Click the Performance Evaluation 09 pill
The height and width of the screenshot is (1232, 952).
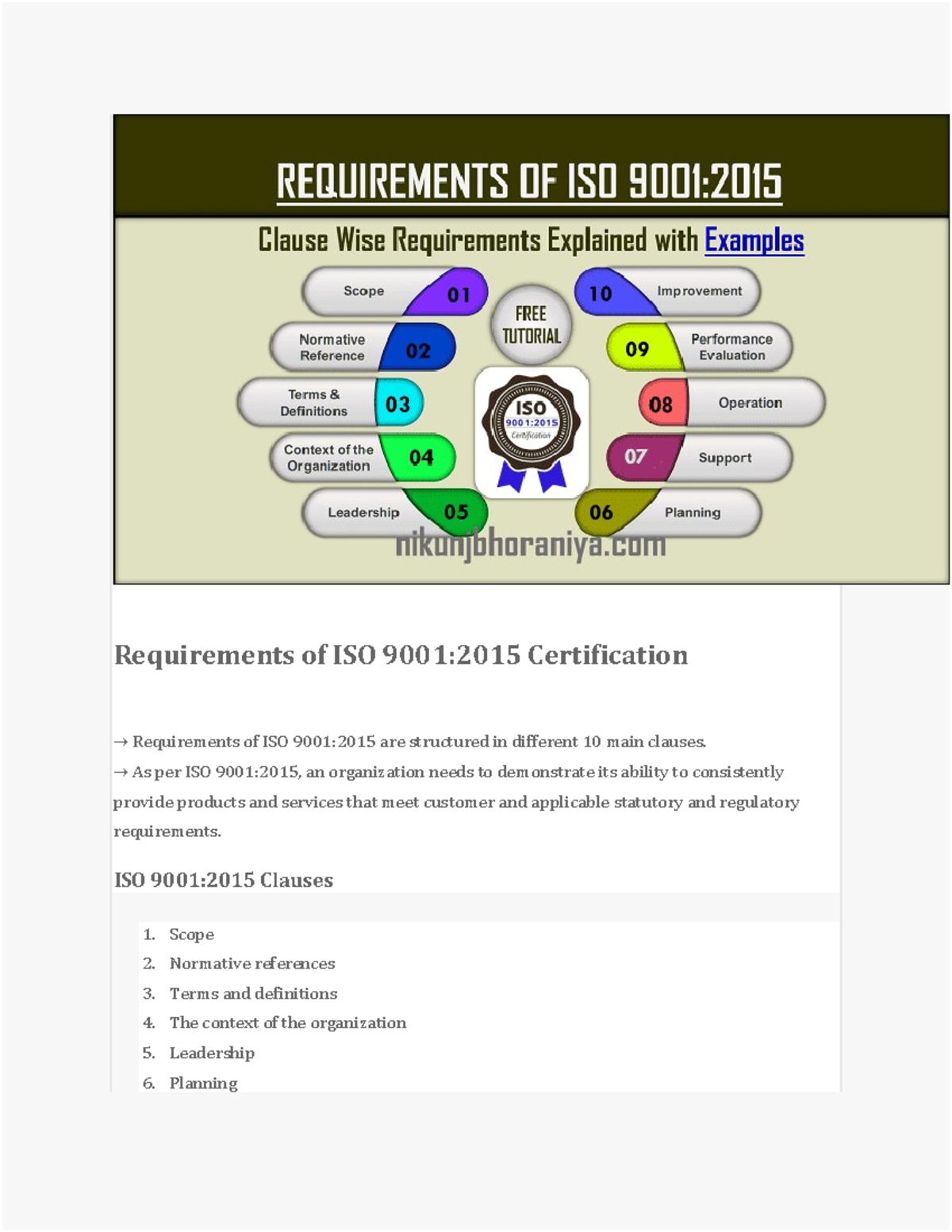point(700,347)
